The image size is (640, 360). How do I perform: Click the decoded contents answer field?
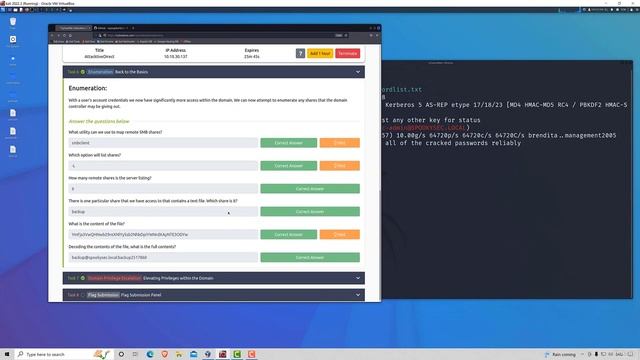coord(163,257)
